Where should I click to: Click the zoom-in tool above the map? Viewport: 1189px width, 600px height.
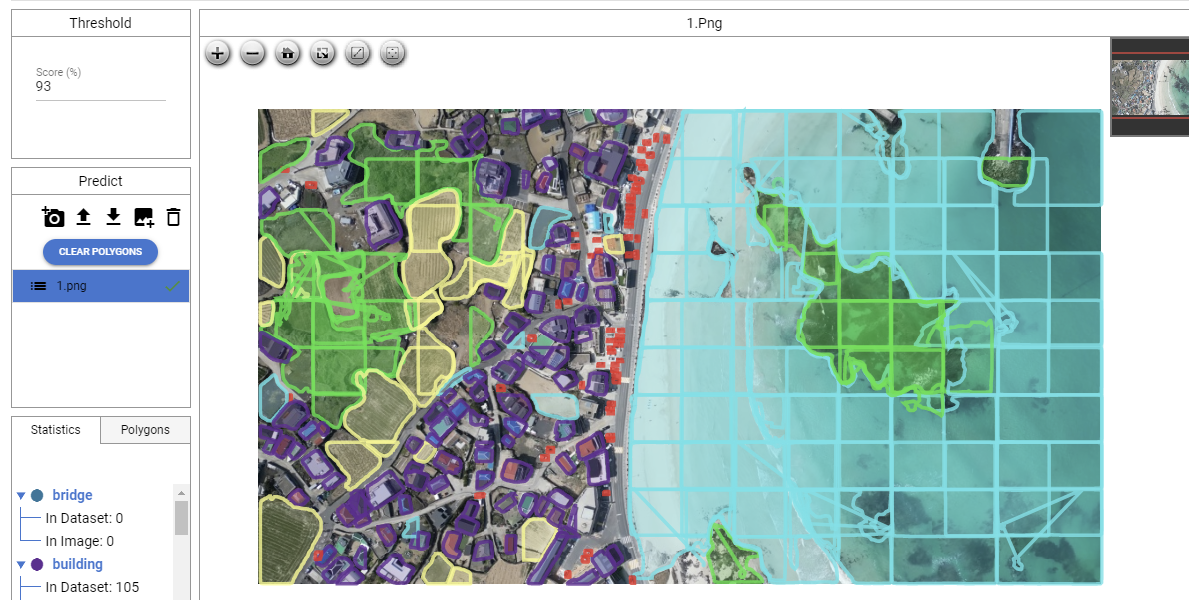click(x=217, y=53)
